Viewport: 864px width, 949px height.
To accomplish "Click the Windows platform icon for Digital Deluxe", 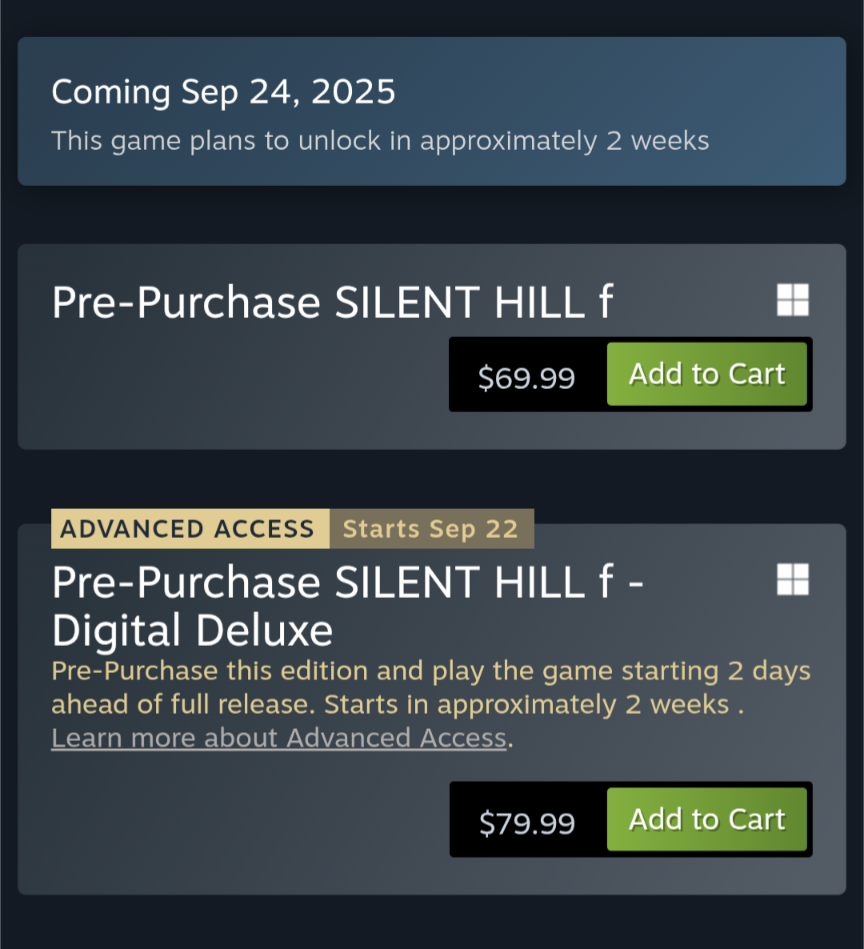I will 793,579.
